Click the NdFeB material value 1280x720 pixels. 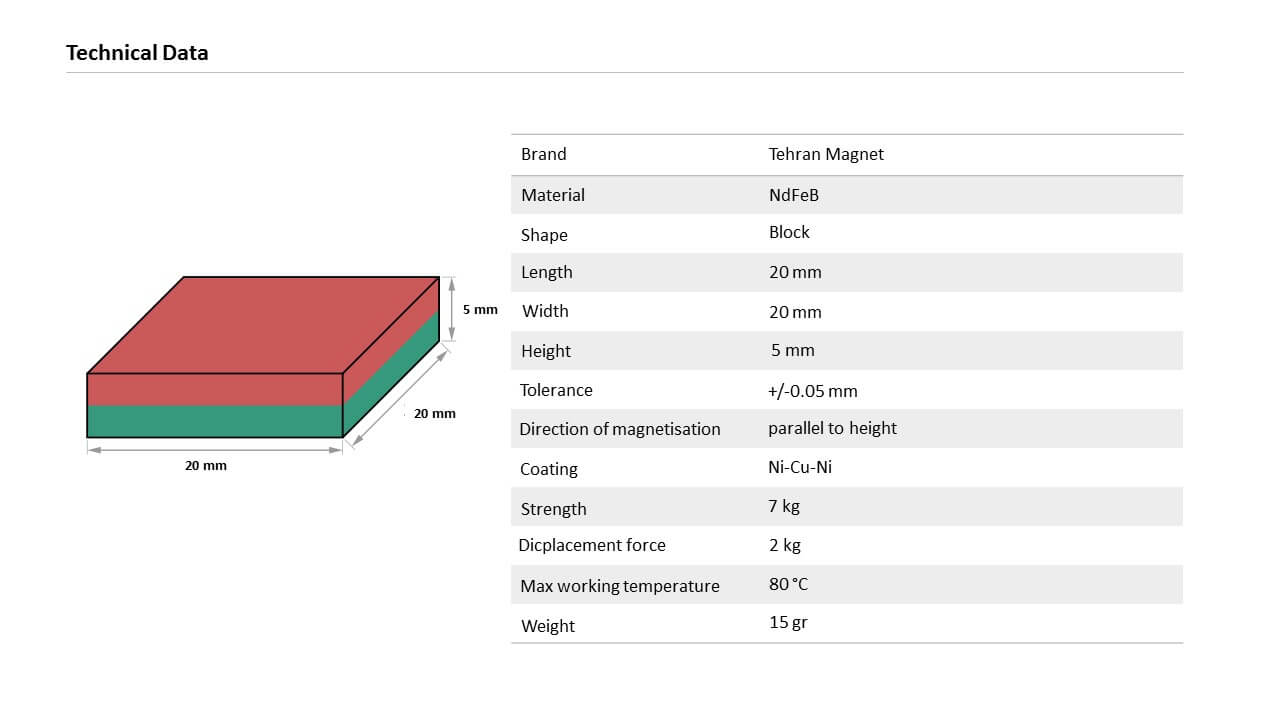pos(794,195)
